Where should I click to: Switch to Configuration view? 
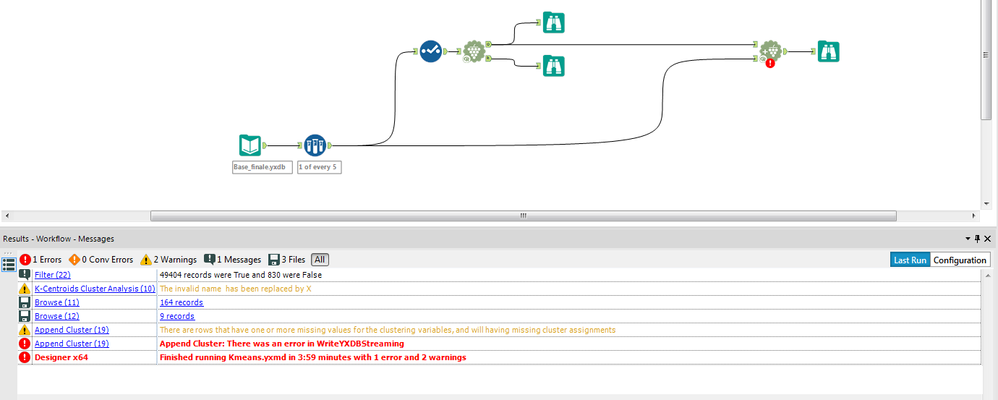[x=960, y=260]
